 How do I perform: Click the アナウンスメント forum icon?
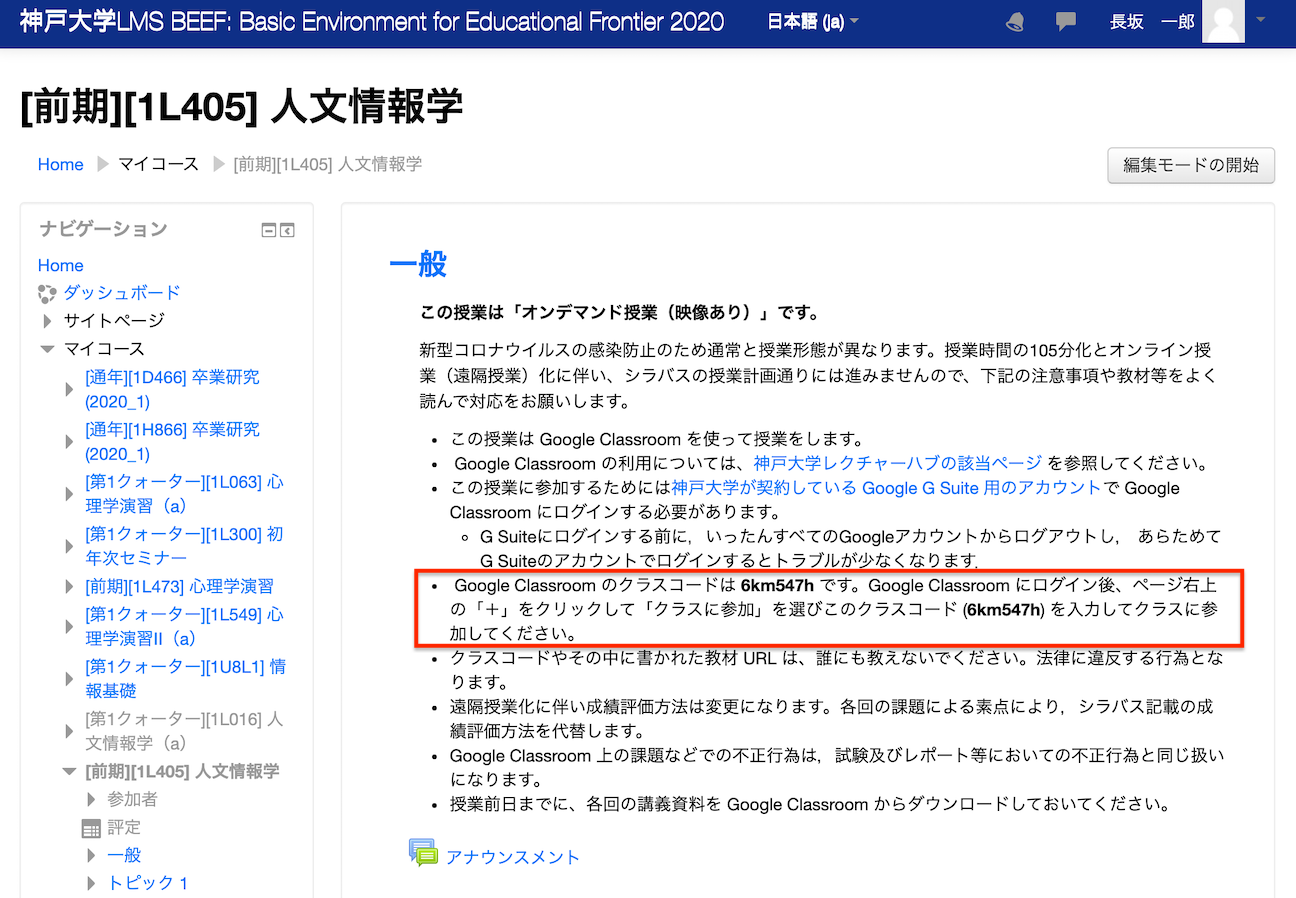[424, 852]
